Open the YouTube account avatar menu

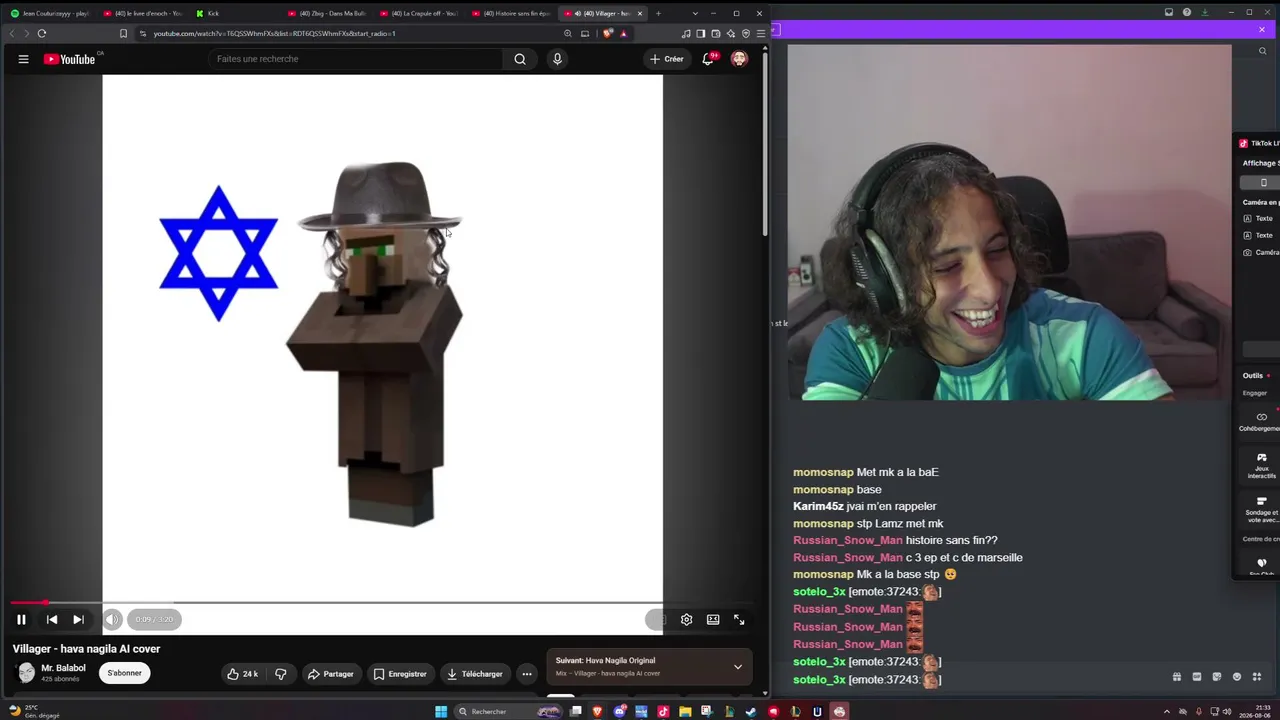tap(739, 59)
